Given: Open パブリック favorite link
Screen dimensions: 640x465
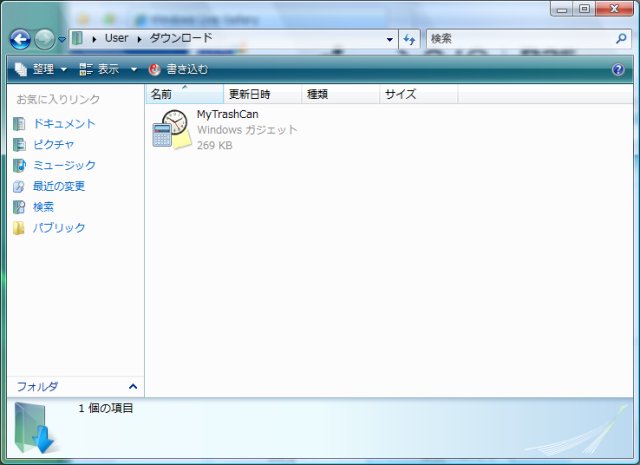Looking at the screenshot, I should pos(59,228).
